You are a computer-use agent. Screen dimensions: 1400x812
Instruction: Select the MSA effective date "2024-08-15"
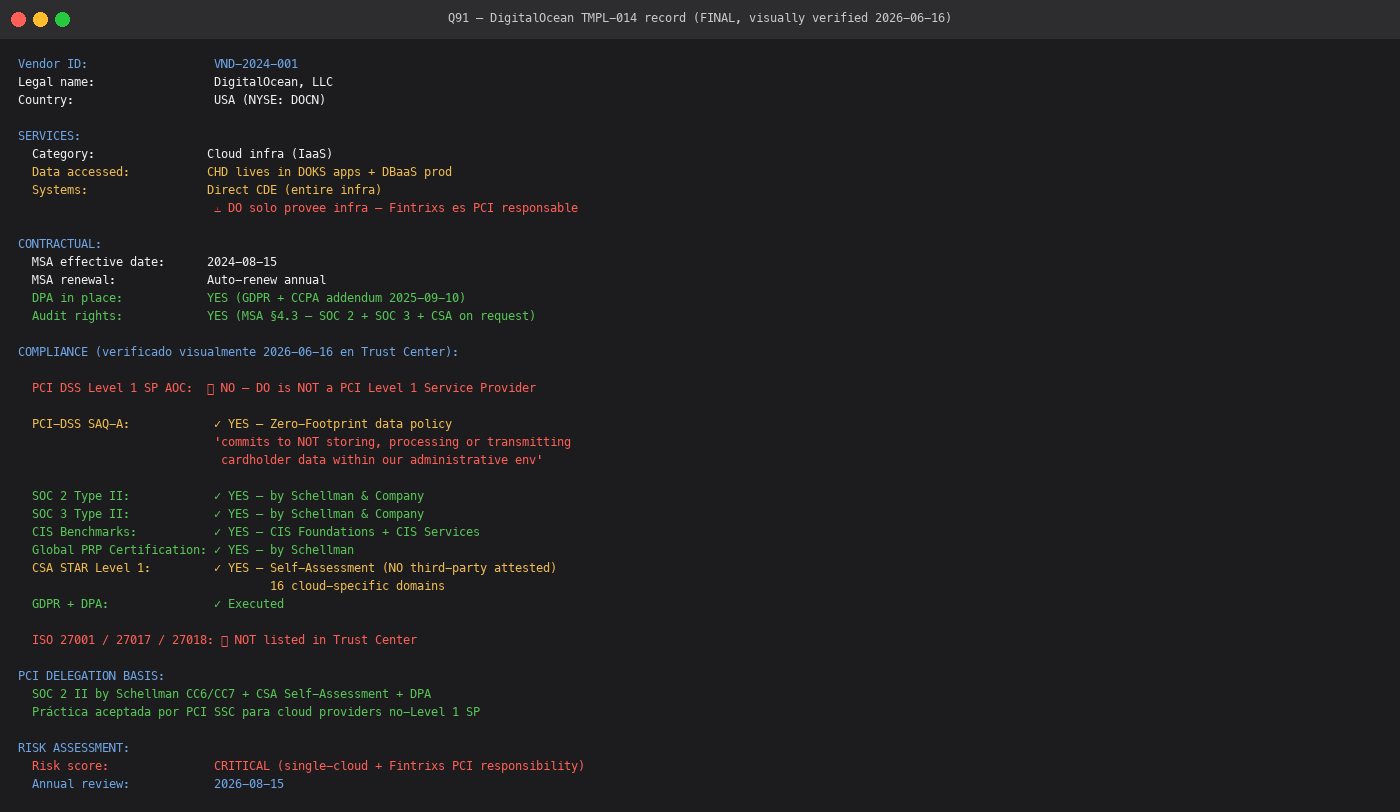click(x=242, y=262)
